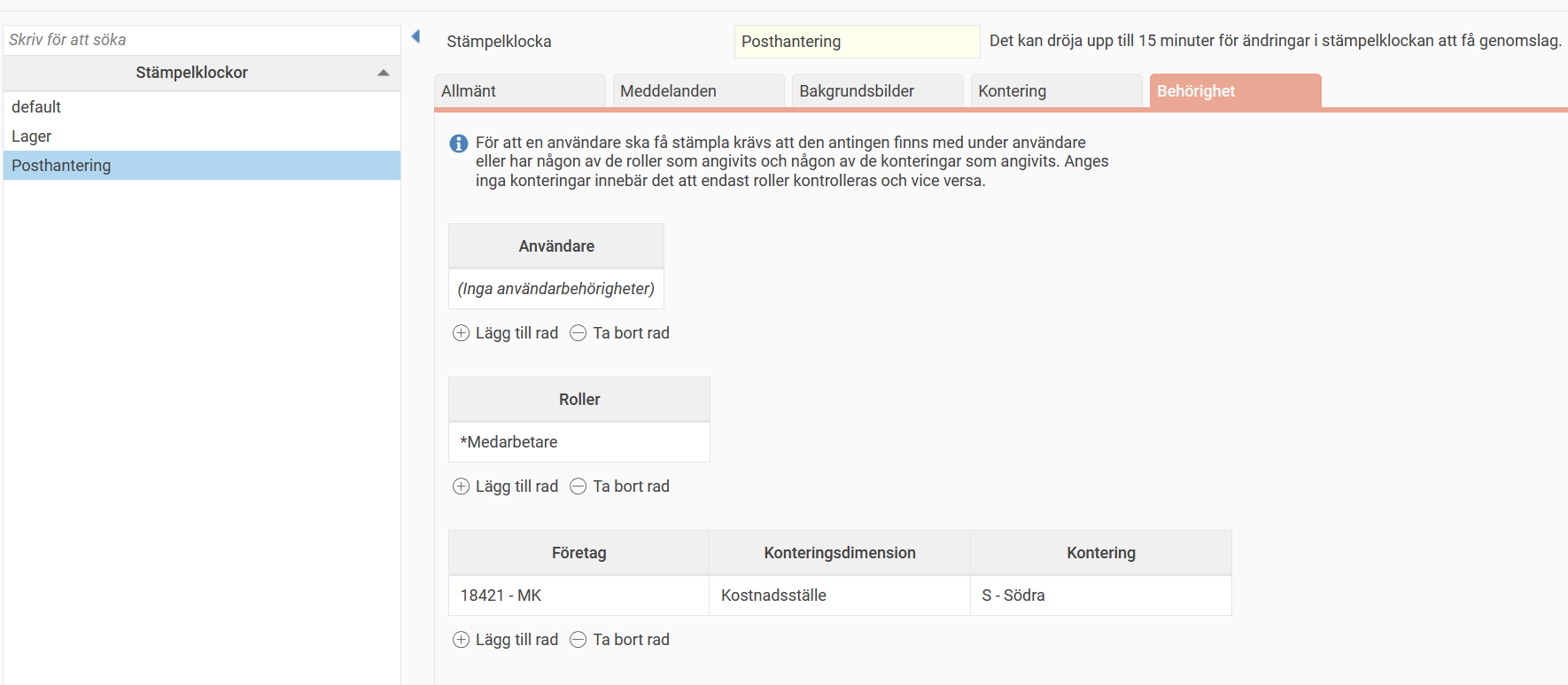
Task: Toggle sort arrow in Stämpelklockor header
Action: point(384,73)
